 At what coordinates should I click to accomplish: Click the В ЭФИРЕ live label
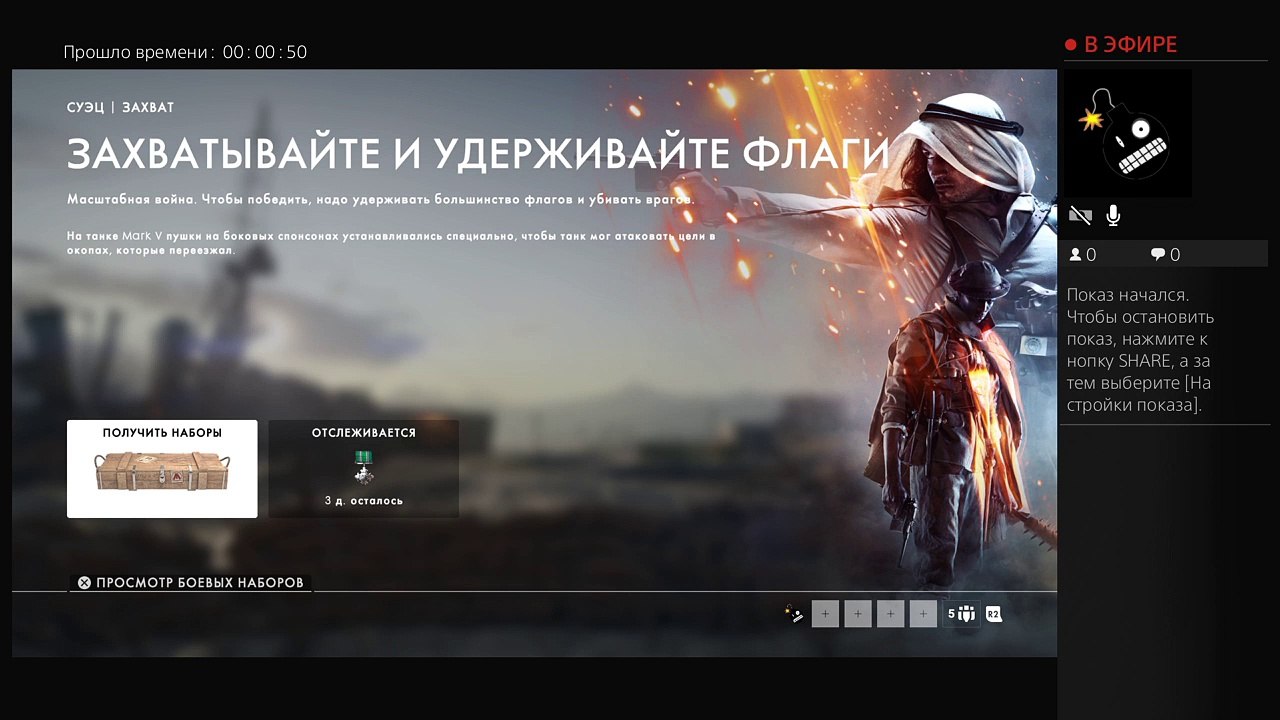click(x=1131, y=45)
